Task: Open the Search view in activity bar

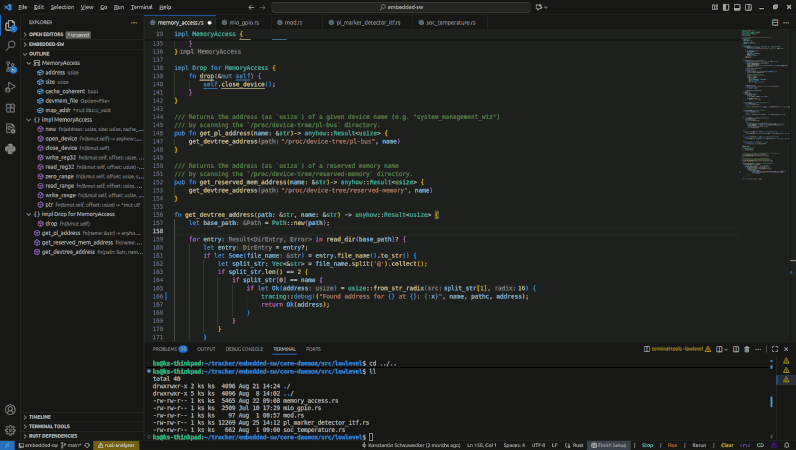Action: tap(10, 45)
